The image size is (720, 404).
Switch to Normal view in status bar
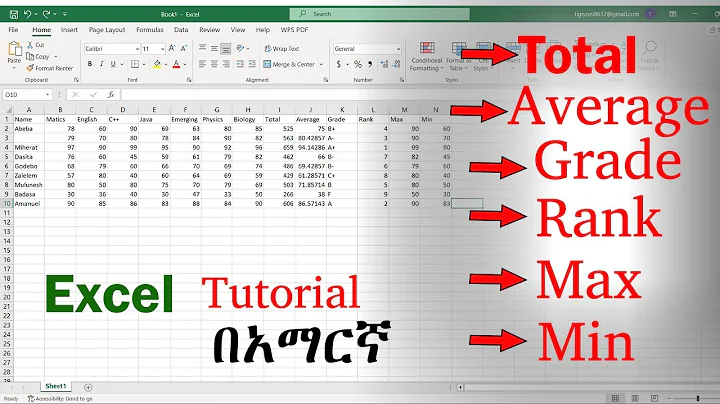615,398
